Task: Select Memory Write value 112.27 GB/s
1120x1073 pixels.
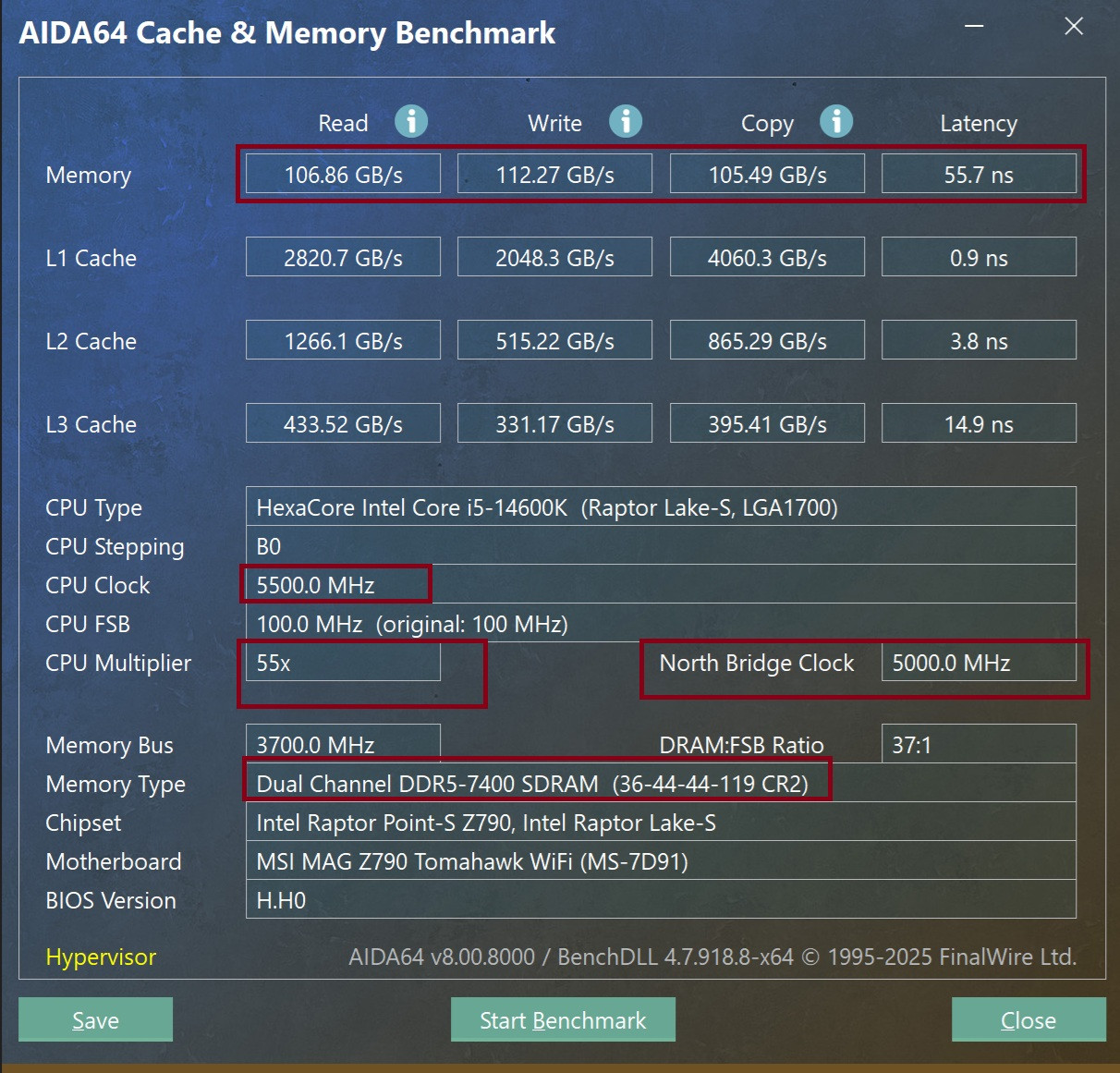Action: pos(554,174)
